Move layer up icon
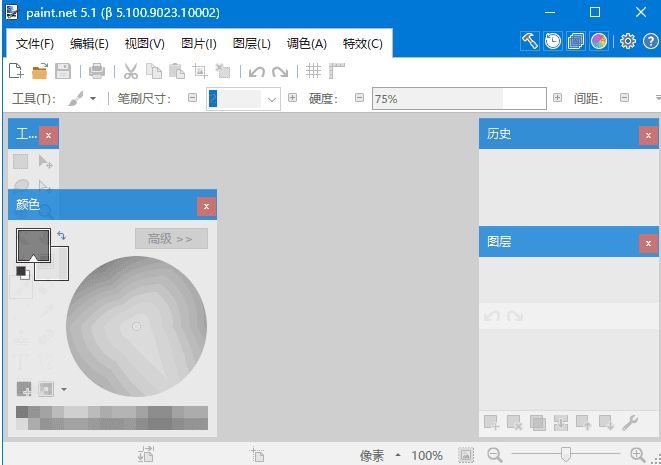661x465 pixels. pyautogui.click(x=584, y=422)
